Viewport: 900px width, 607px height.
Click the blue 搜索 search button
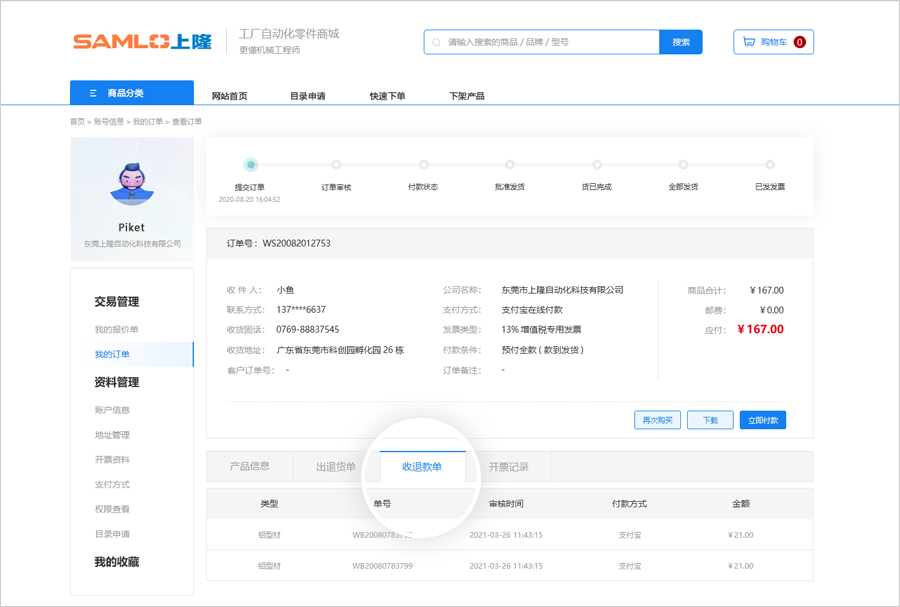[681, 42]
